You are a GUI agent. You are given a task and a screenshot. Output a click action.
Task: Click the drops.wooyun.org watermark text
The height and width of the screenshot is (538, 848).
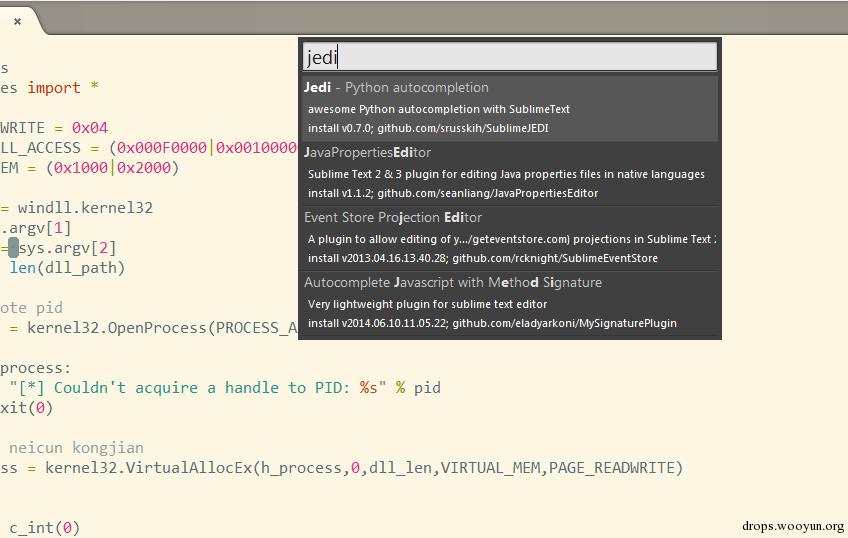click(793, 526)
